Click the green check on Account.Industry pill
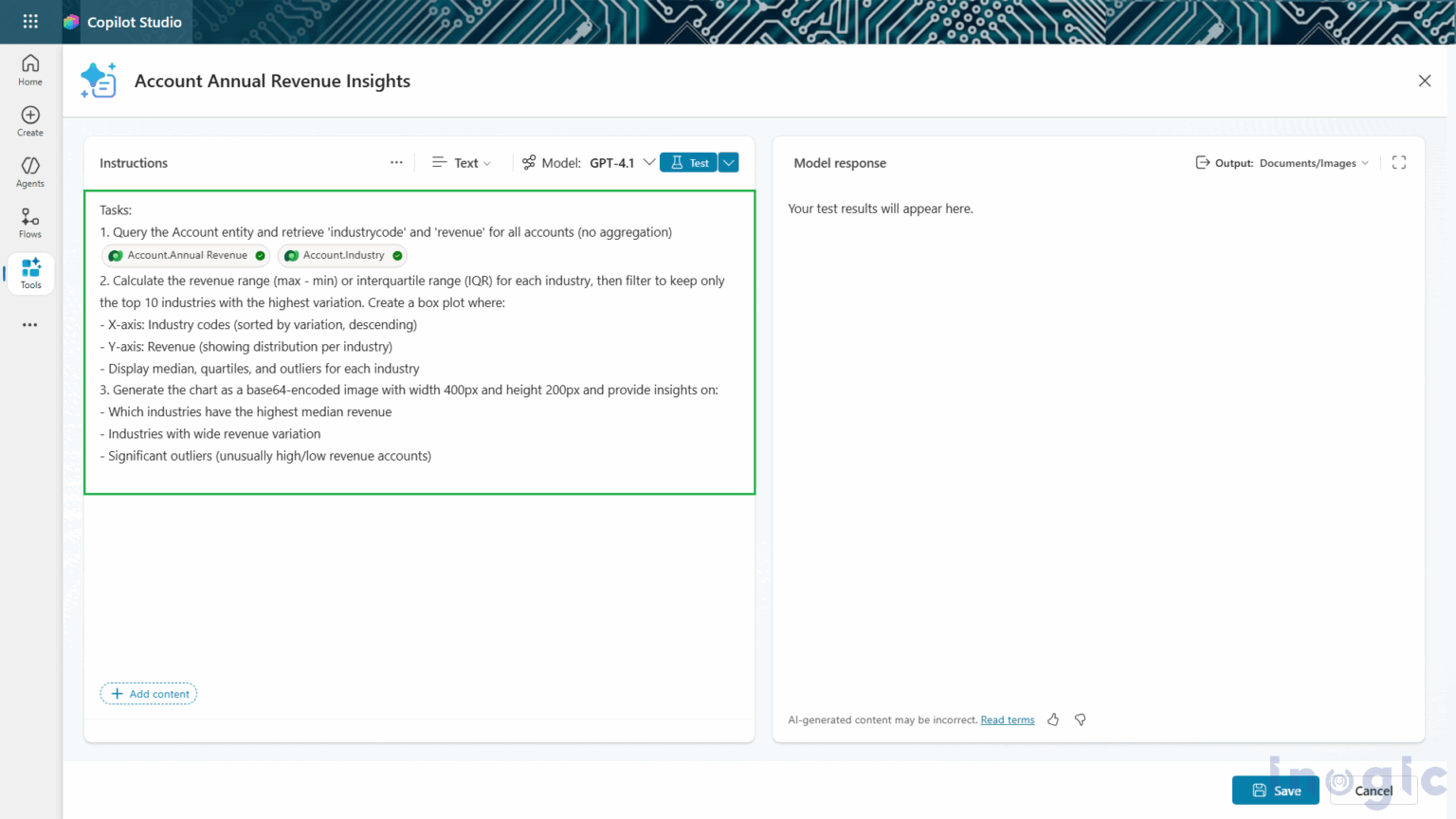Screen dimensions: 1456x819 click(x=396, y=255)
